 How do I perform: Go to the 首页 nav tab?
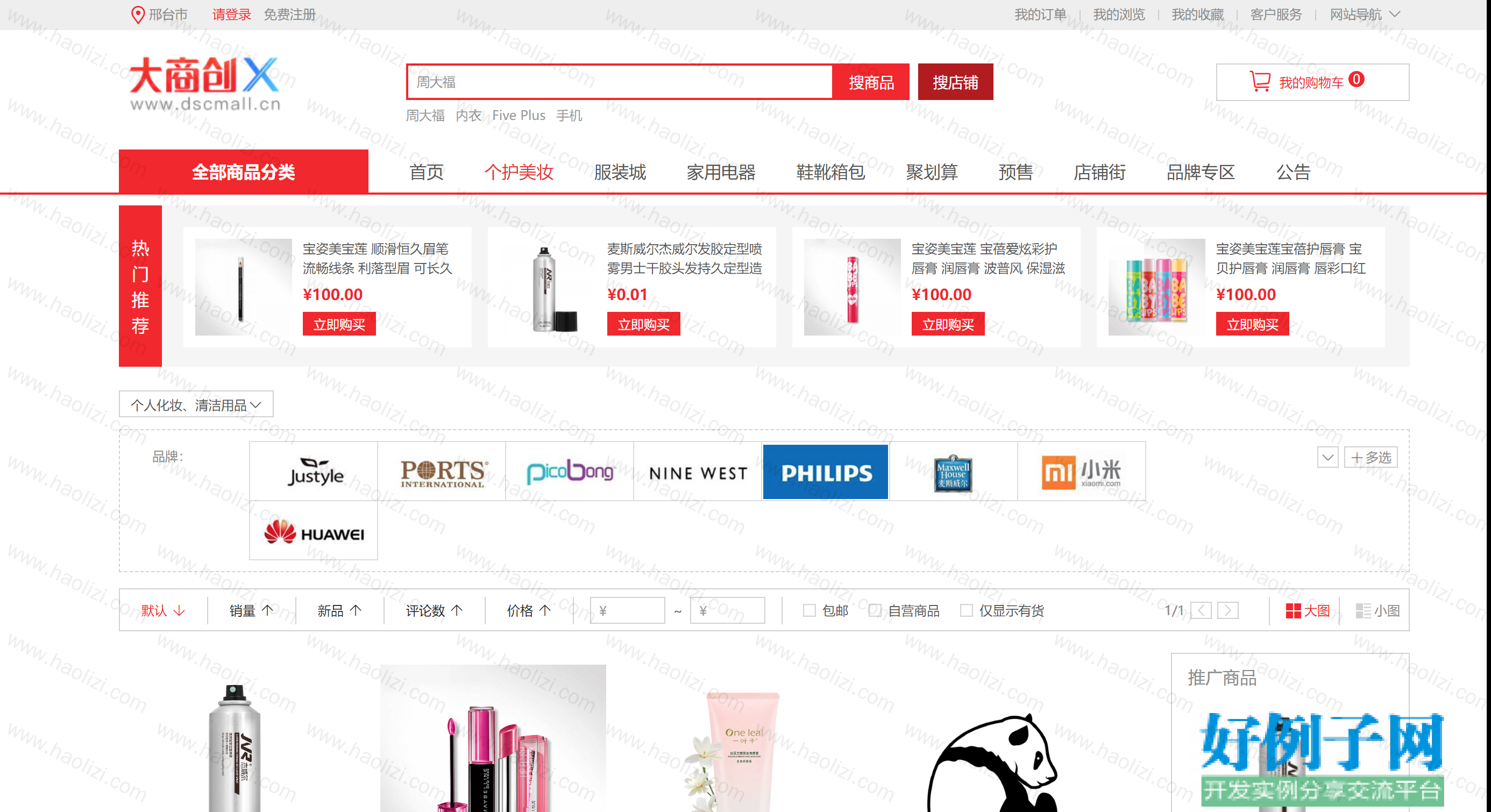tap(427, 172)
